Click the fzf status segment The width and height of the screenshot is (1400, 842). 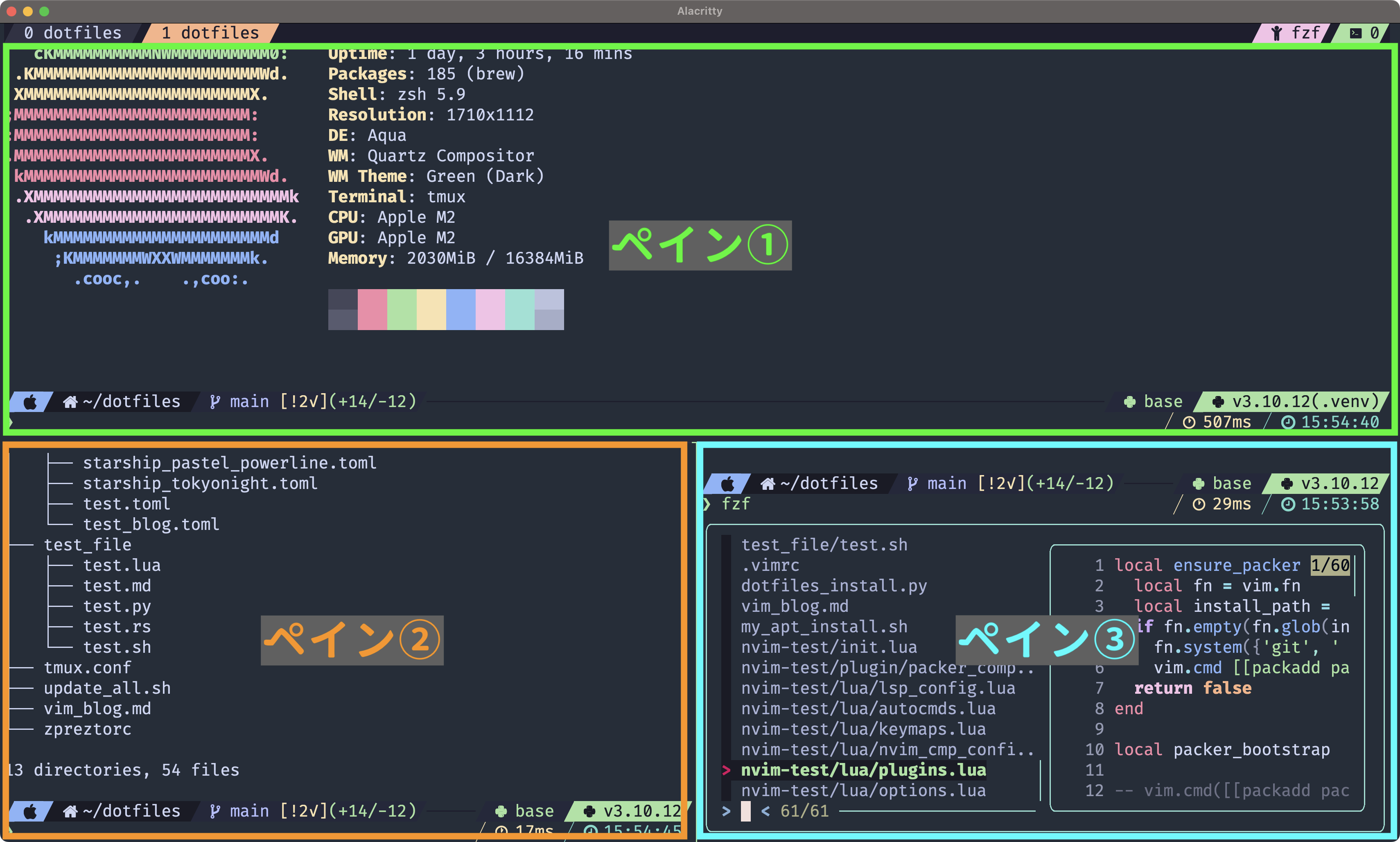(x=1305, y=33)
